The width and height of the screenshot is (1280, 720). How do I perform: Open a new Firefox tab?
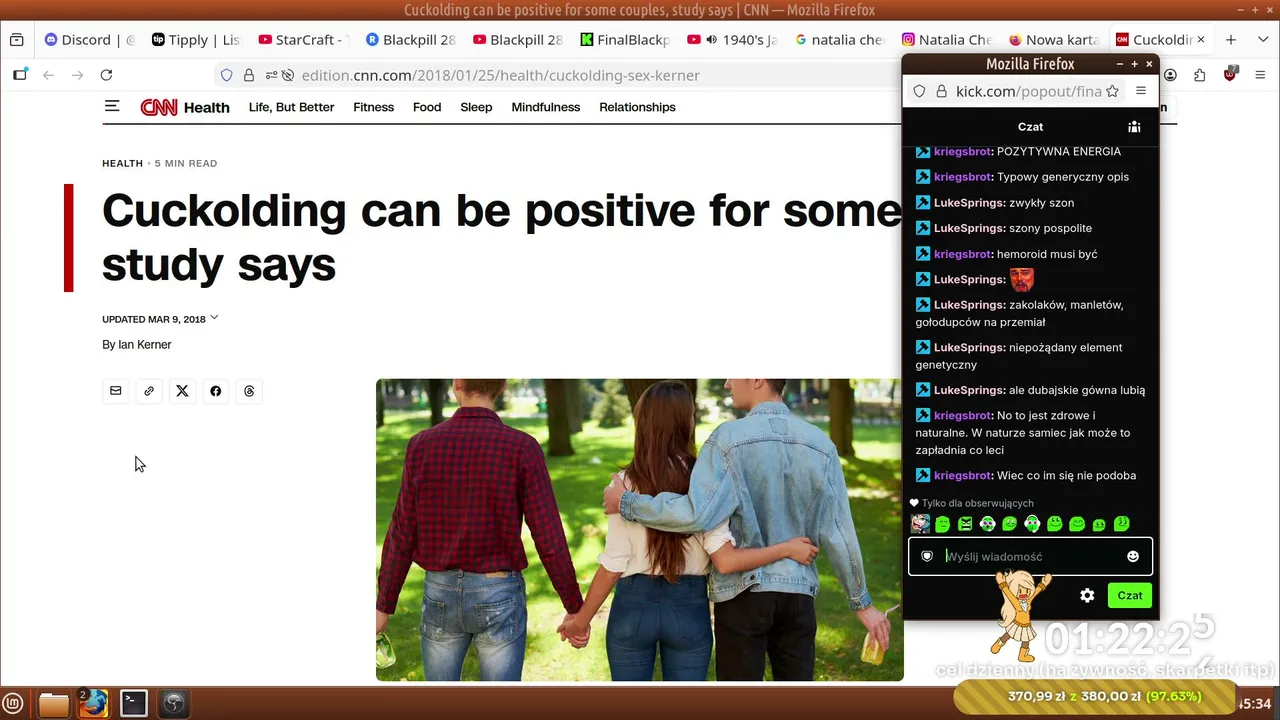(1231, 40)
